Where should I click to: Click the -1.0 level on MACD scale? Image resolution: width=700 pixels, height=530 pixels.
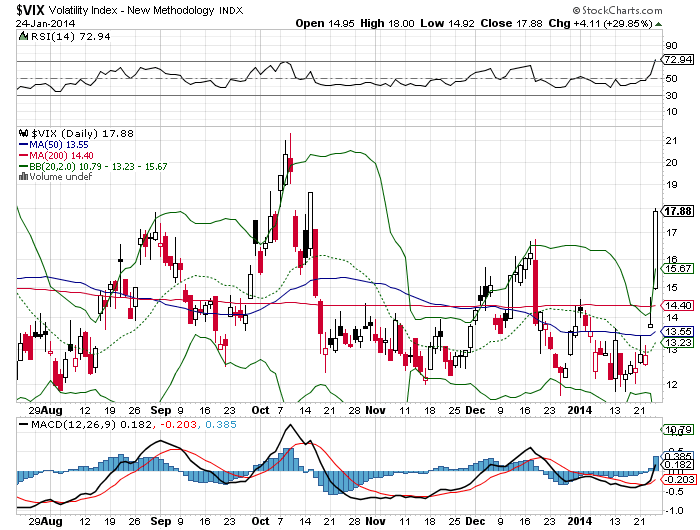pyautogui.click(x=673, y=511)
